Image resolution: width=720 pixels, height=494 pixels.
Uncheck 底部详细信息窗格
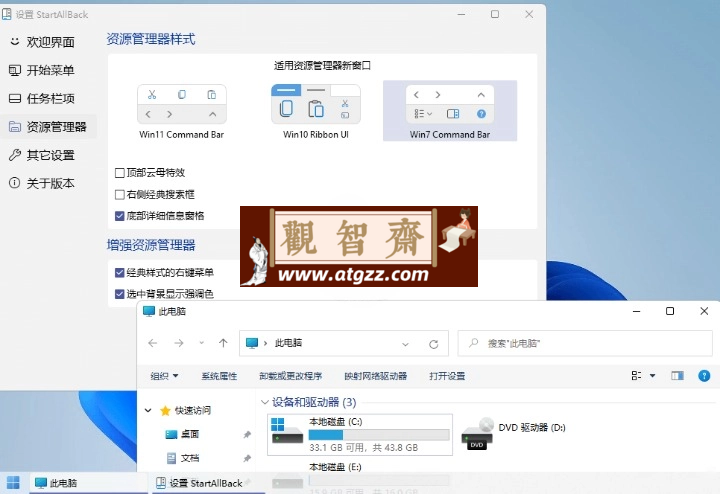(x=120, y=216)
